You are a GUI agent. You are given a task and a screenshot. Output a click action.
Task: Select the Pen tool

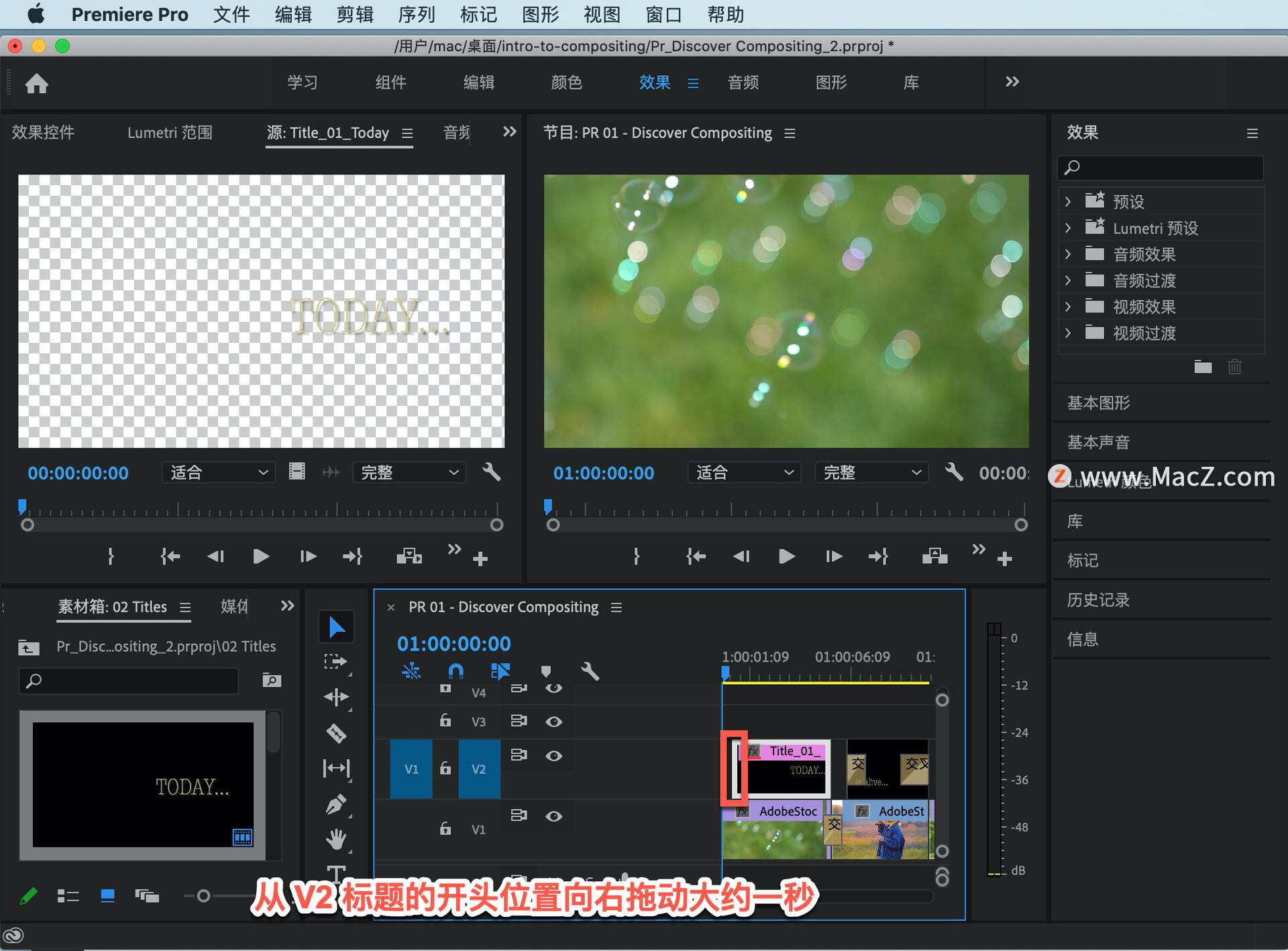pos(336,803)
